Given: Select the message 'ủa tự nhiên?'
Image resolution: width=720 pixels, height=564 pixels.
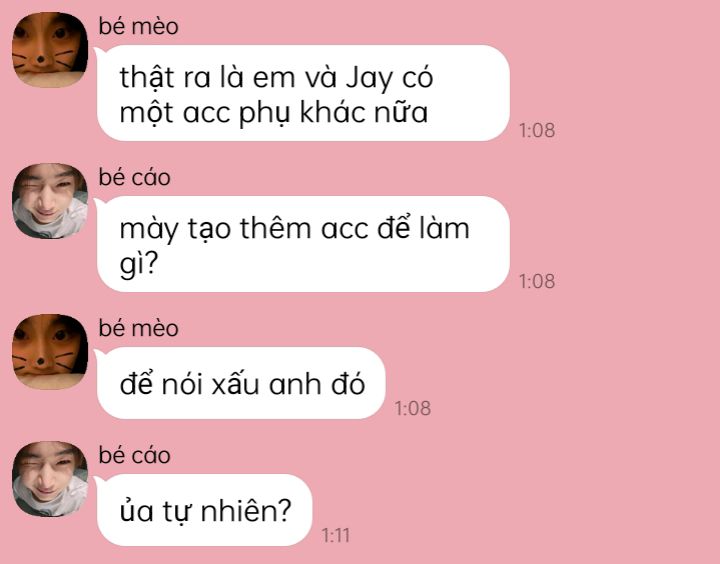Looking at the screenshot, I should [x=204, y=510].
